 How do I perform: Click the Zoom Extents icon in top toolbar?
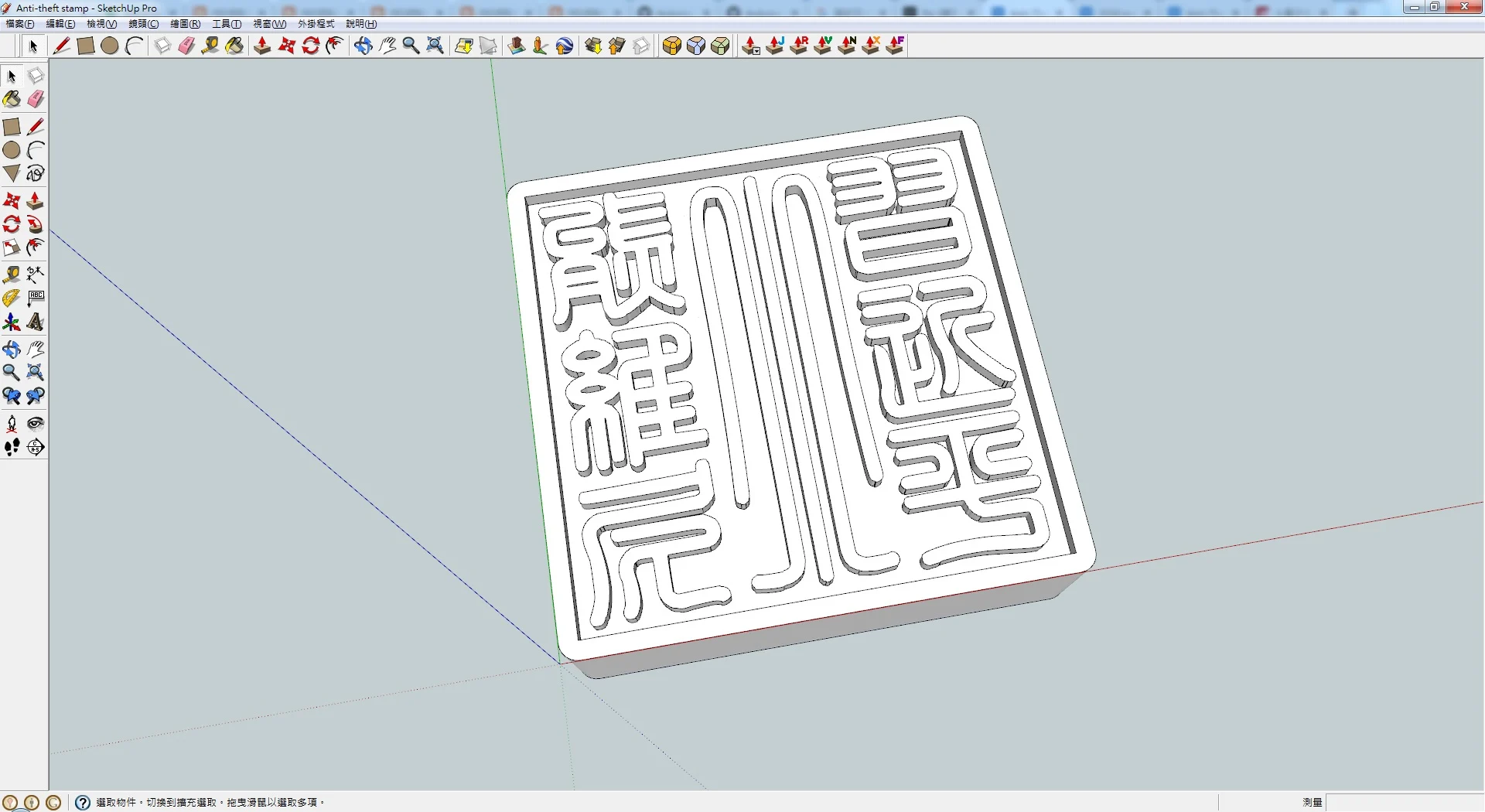click(435, 46)
